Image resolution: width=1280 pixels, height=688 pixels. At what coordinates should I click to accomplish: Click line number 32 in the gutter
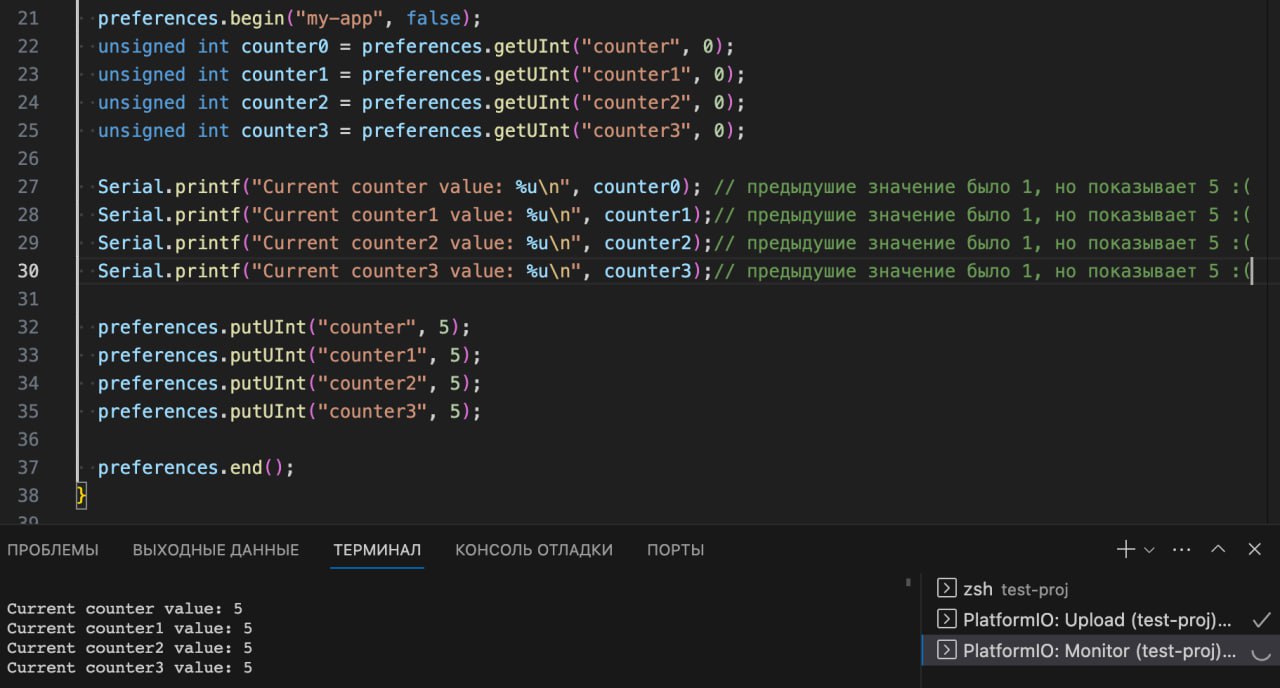point(28,327)
